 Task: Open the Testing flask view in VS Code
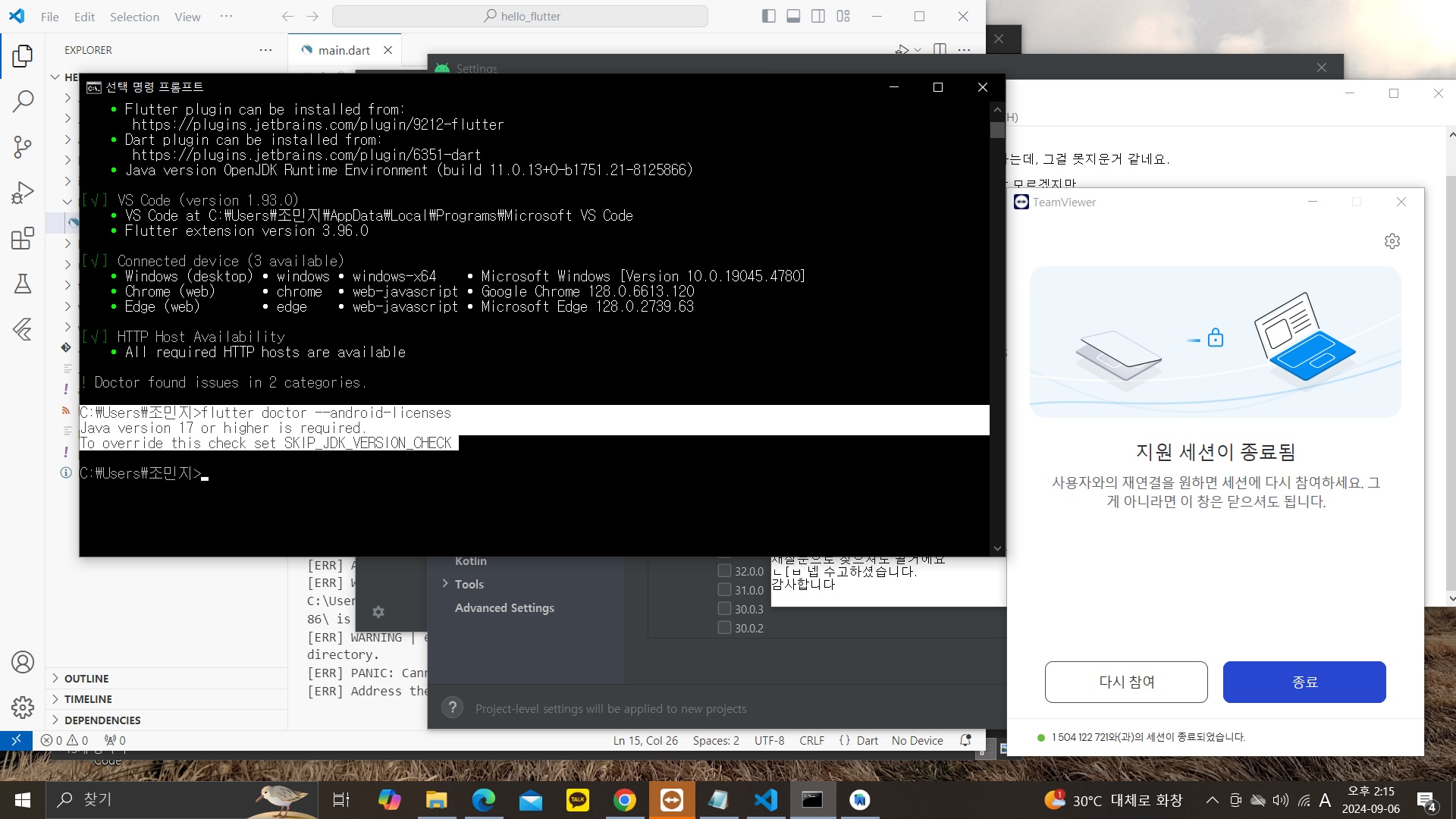[23, 284]
